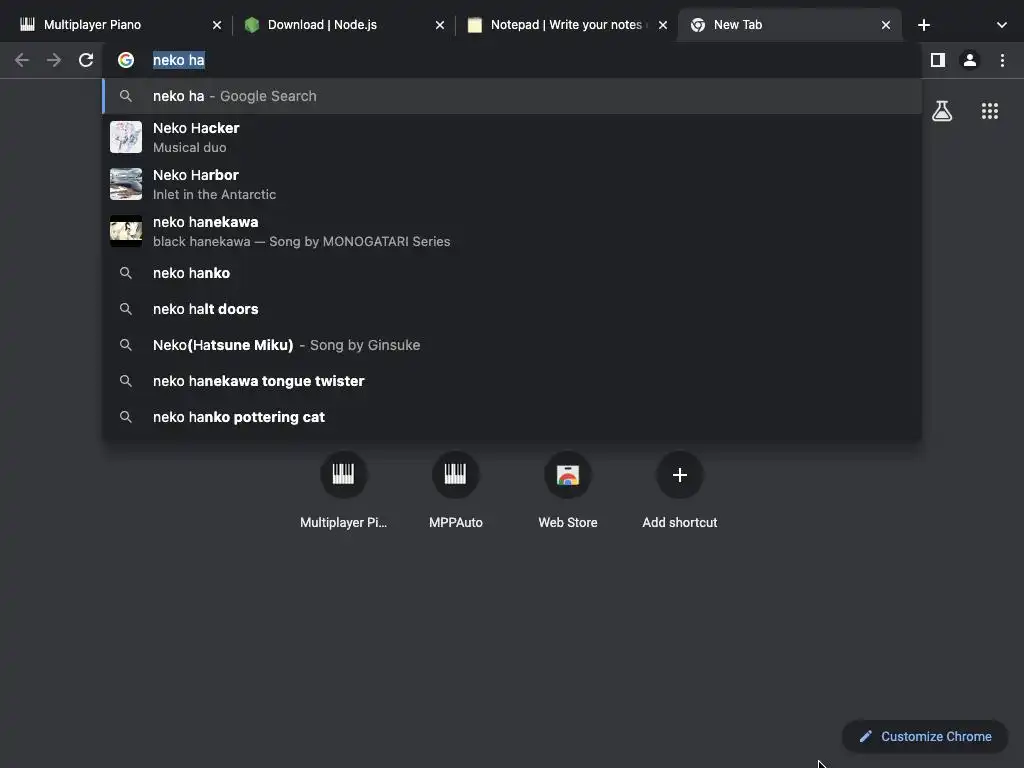The image size is (1024, 768).
Task: Click the Neko Hacker thumbnail image
Action: pyautogui.click(x=126, y=137)
